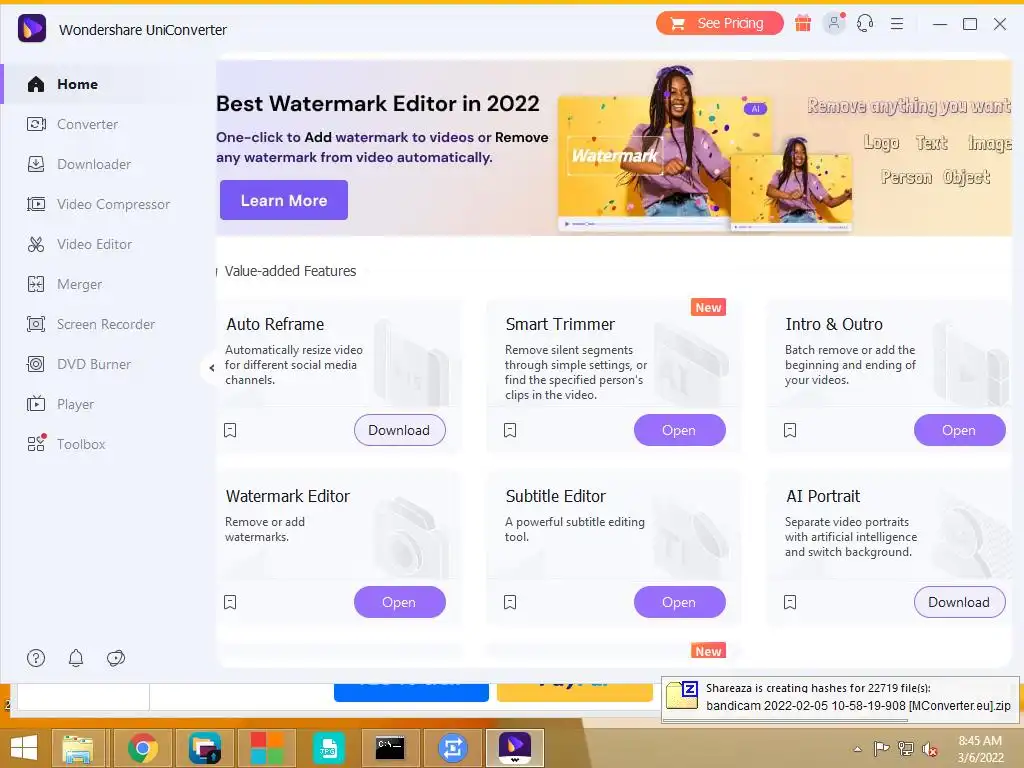Viewport: 1024px width, 768px height.
Task: Open the colorful four-square taskbar icon
Action: point(266,748)
